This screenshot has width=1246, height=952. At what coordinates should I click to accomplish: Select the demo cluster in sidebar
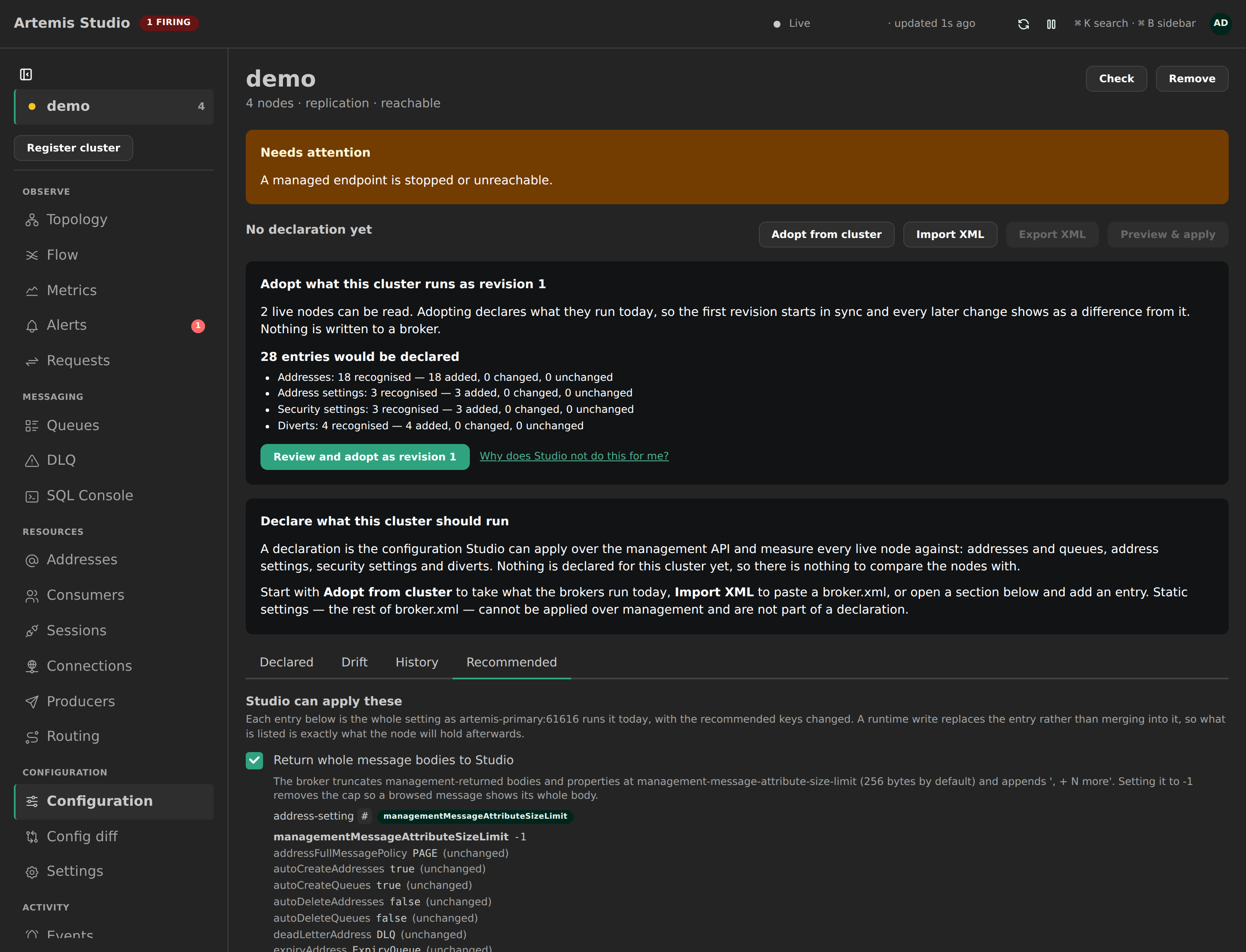(x=114, y=106)
